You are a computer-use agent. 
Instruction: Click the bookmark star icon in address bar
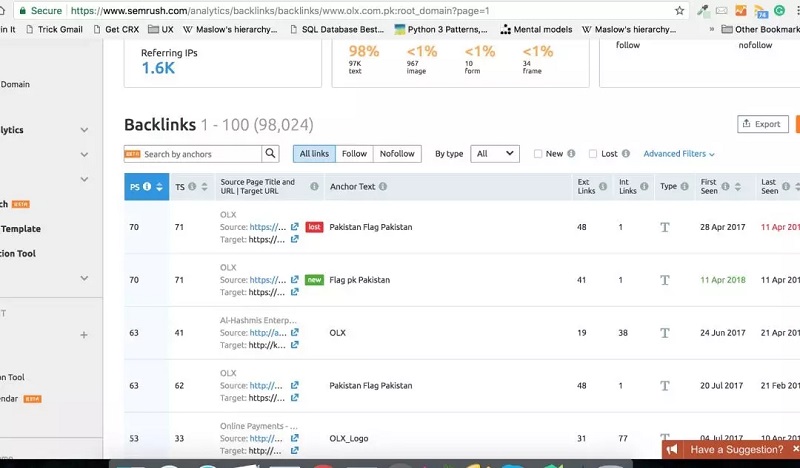(x=679, y=10)
